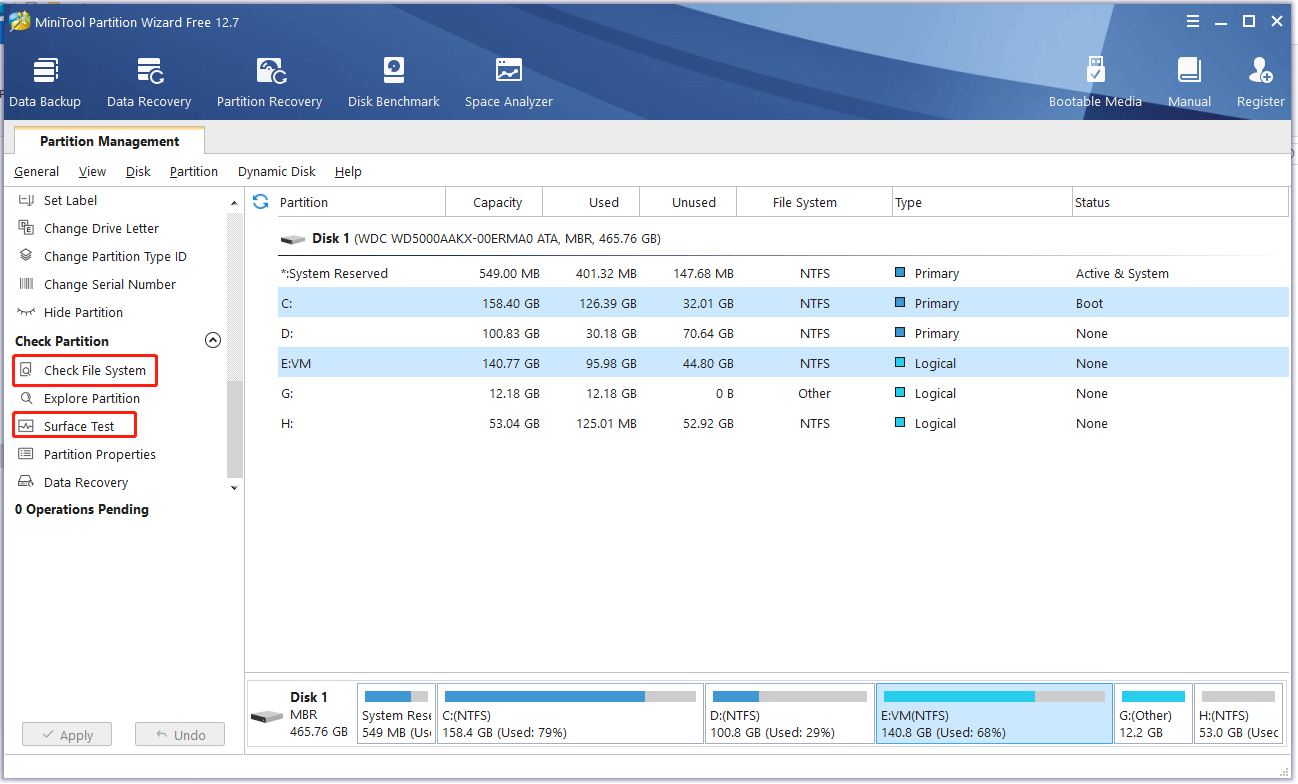The width and height of the screenshot is (1298, 784).
Task: Open Partition Recovery wizard
Action: (x=270, y=84)
